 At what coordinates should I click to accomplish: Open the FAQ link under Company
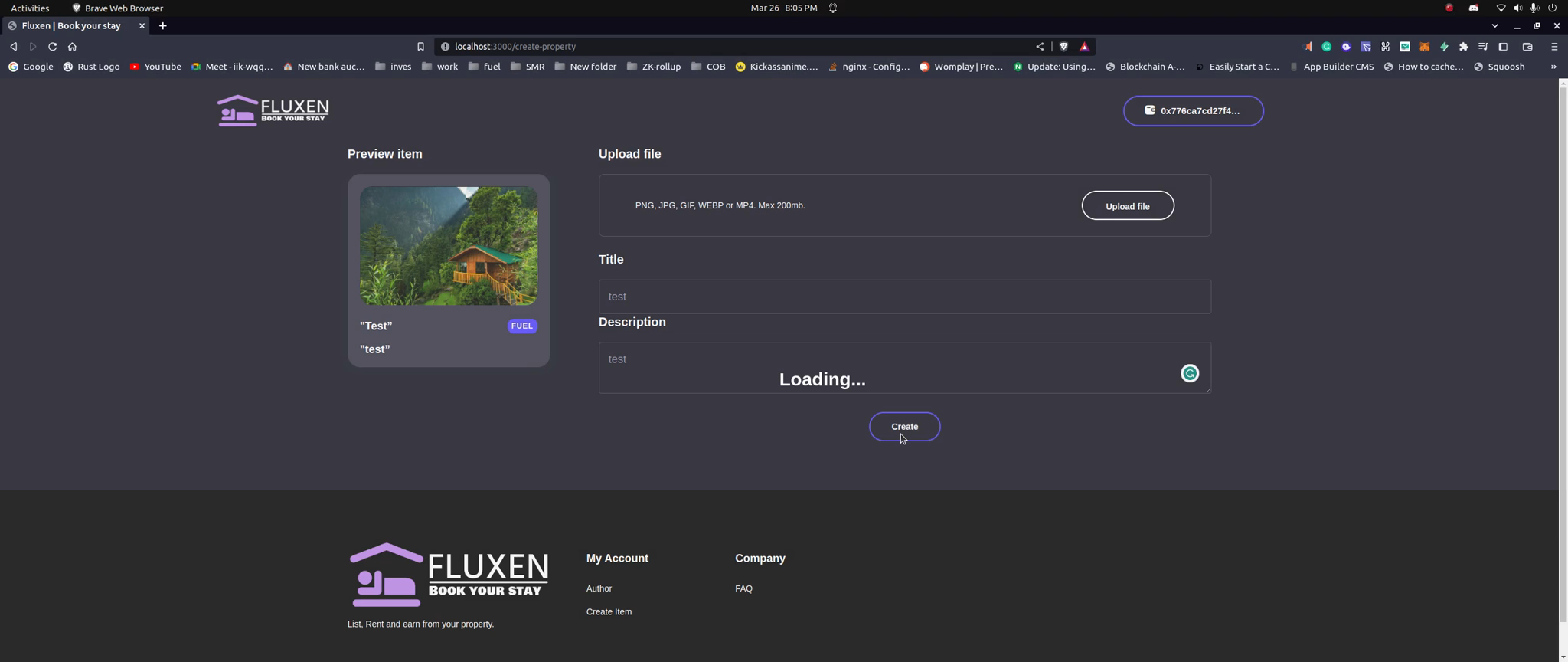[743, 588]
